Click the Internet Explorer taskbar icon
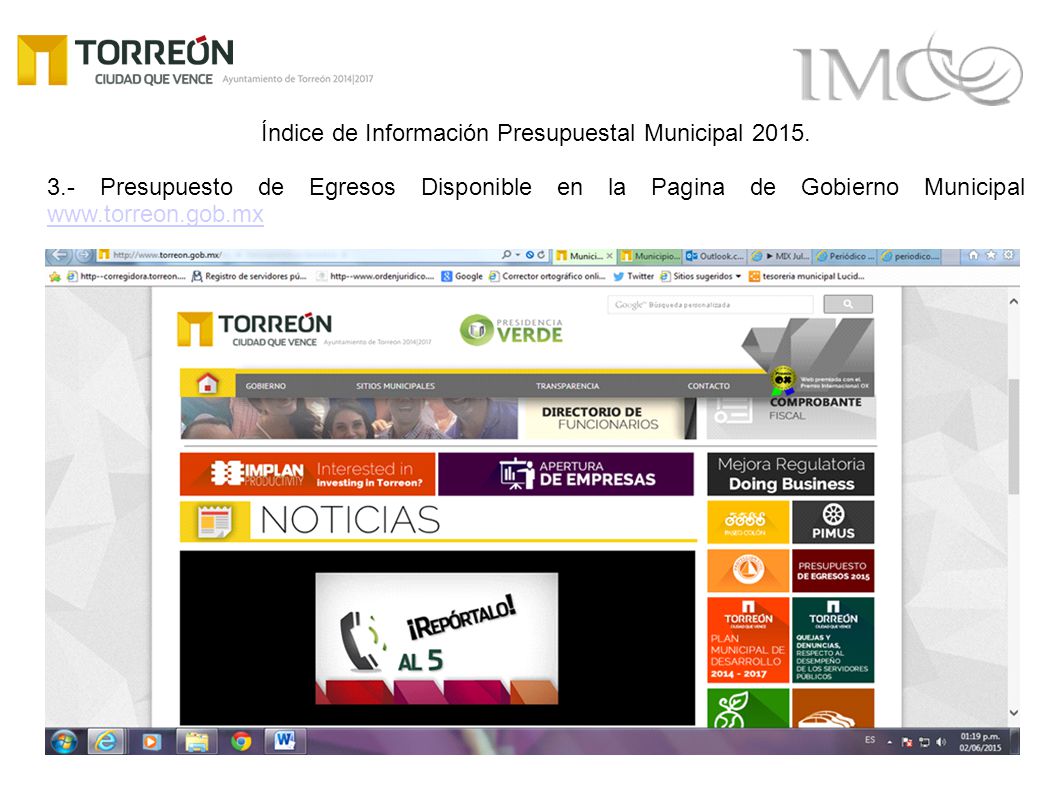This screenshot has width=1058, height=793. tap(106, 742)
